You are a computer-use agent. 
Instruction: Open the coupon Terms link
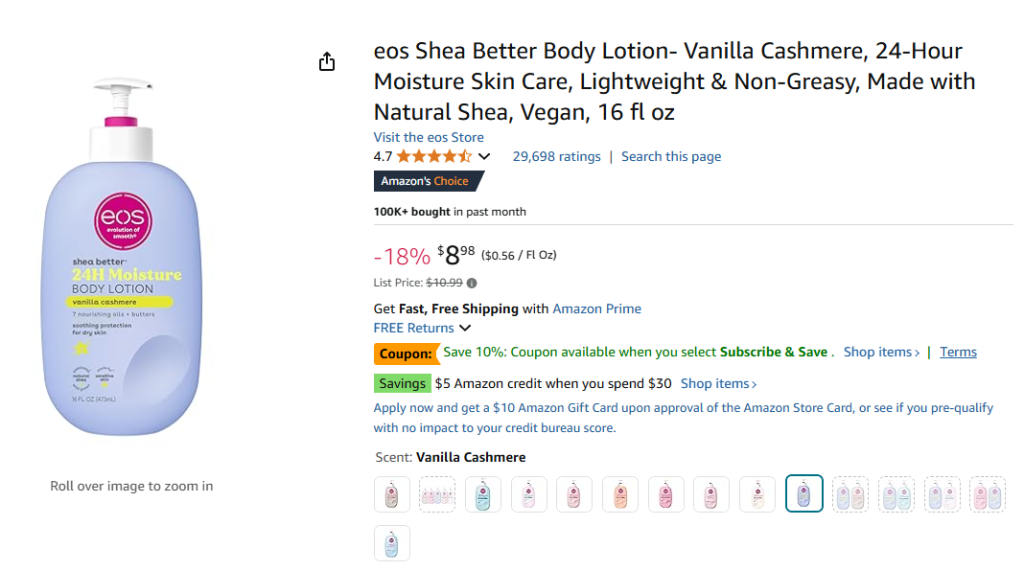958,352
